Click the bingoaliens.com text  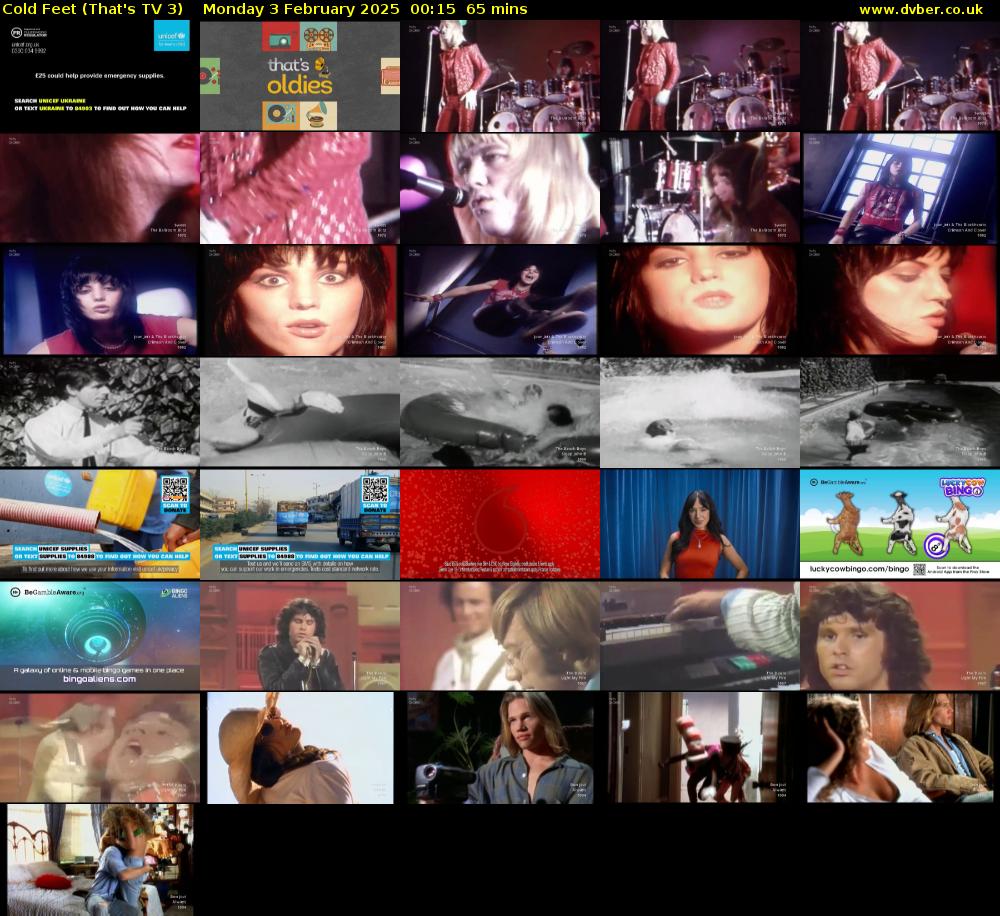[99, 679]
